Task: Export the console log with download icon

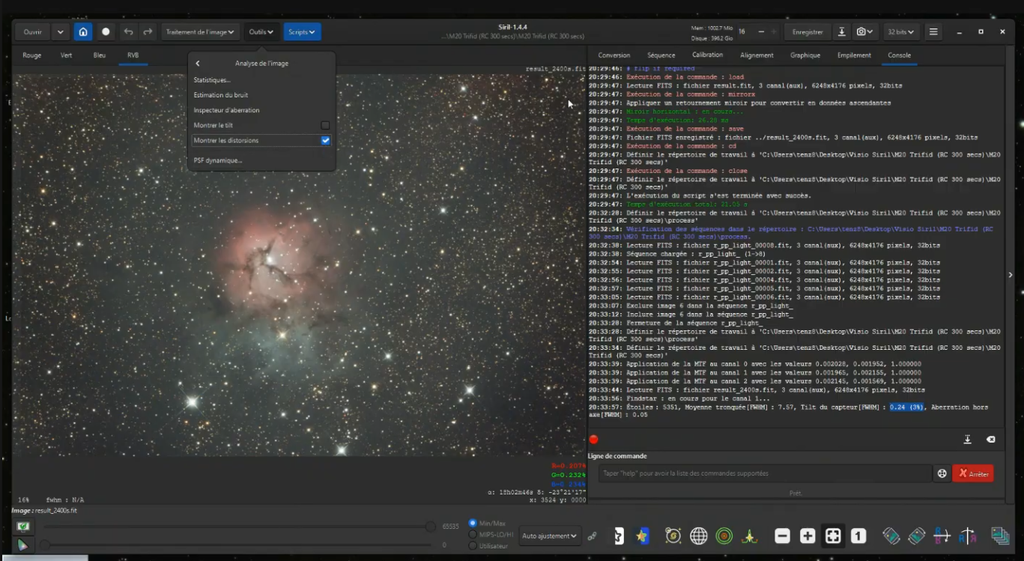Action: (967, 440)
